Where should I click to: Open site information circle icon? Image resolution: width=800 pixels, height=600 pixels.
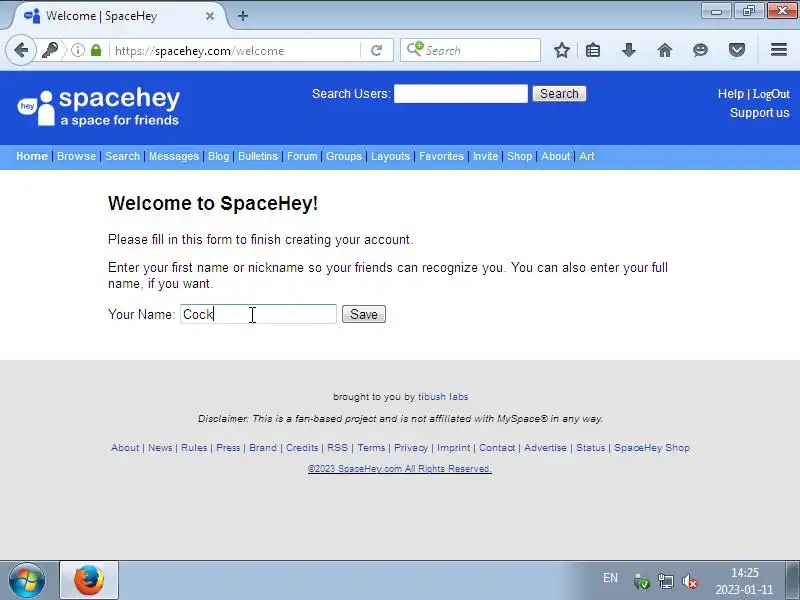click(x=78, y=50)
